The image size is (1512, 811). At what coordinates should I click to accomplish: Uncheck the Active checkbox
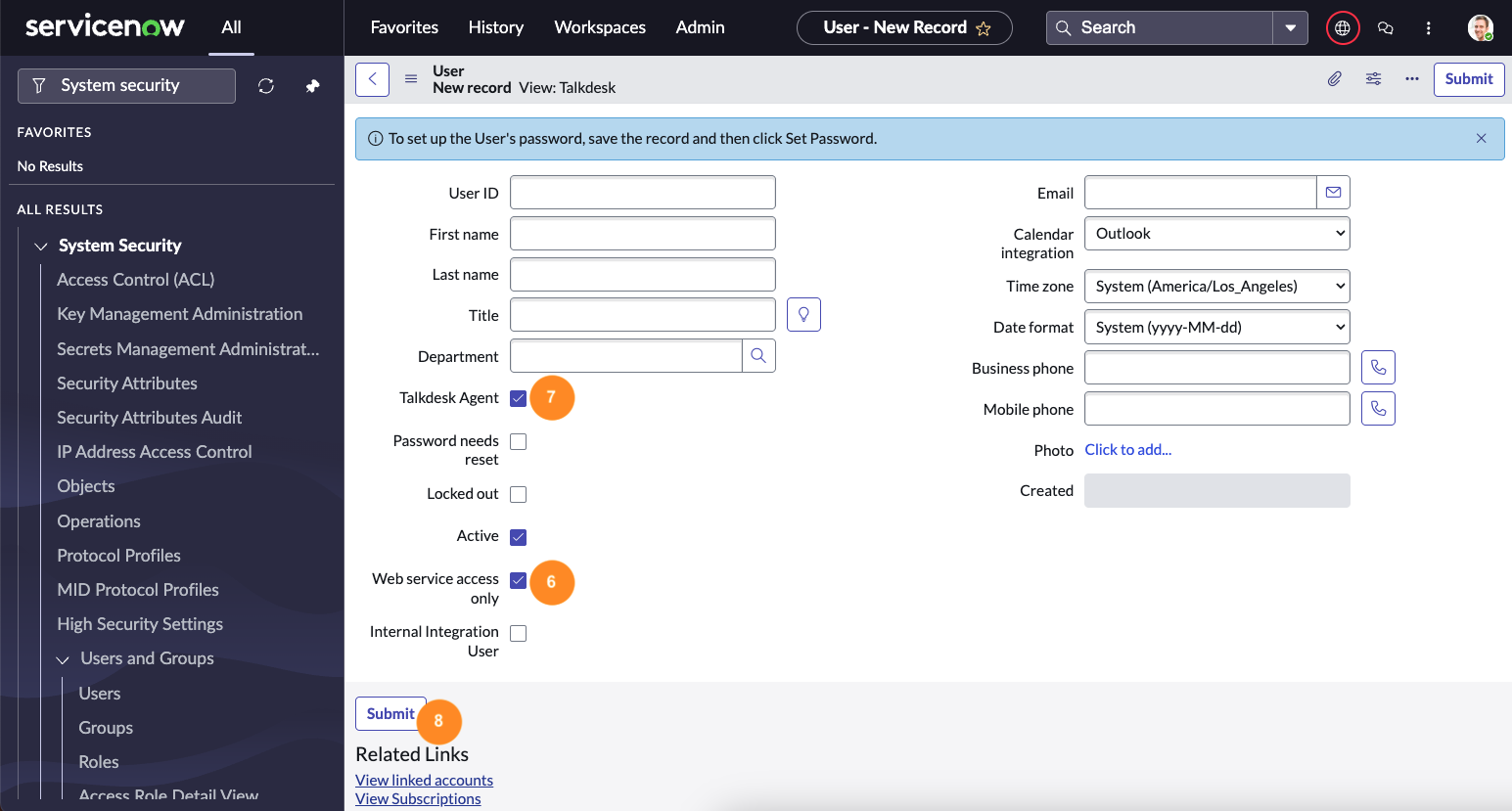tap(519, 537)
